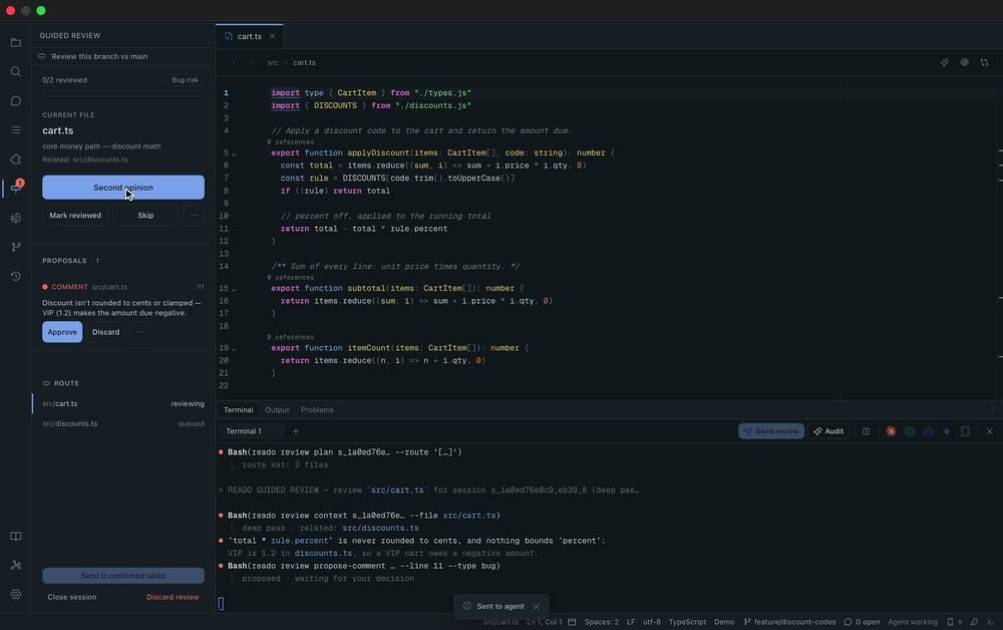Click the Discard review link
The height and width of the screenshot is (630, 1003).
click(173, 597)
